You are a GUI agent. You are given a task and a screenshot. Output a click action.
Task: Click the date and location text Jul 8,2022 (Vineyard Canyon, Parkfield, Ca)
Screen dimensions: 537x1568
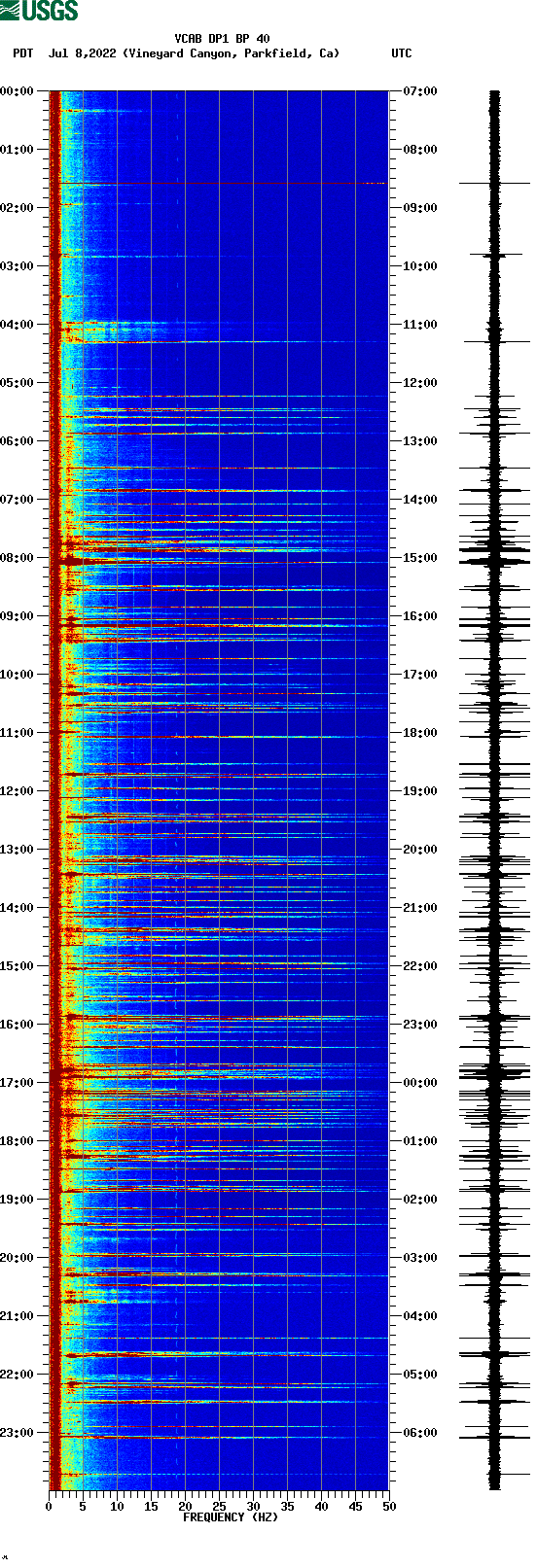point(195,53)
